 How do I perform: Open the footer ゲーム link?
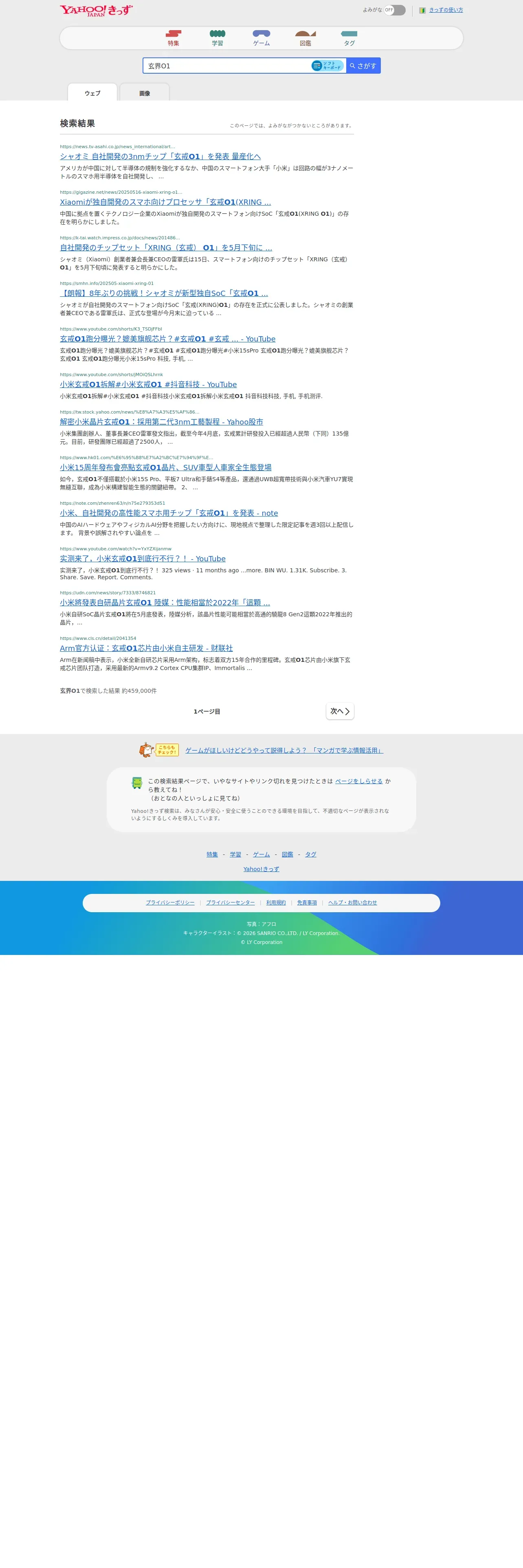(261, 854)
